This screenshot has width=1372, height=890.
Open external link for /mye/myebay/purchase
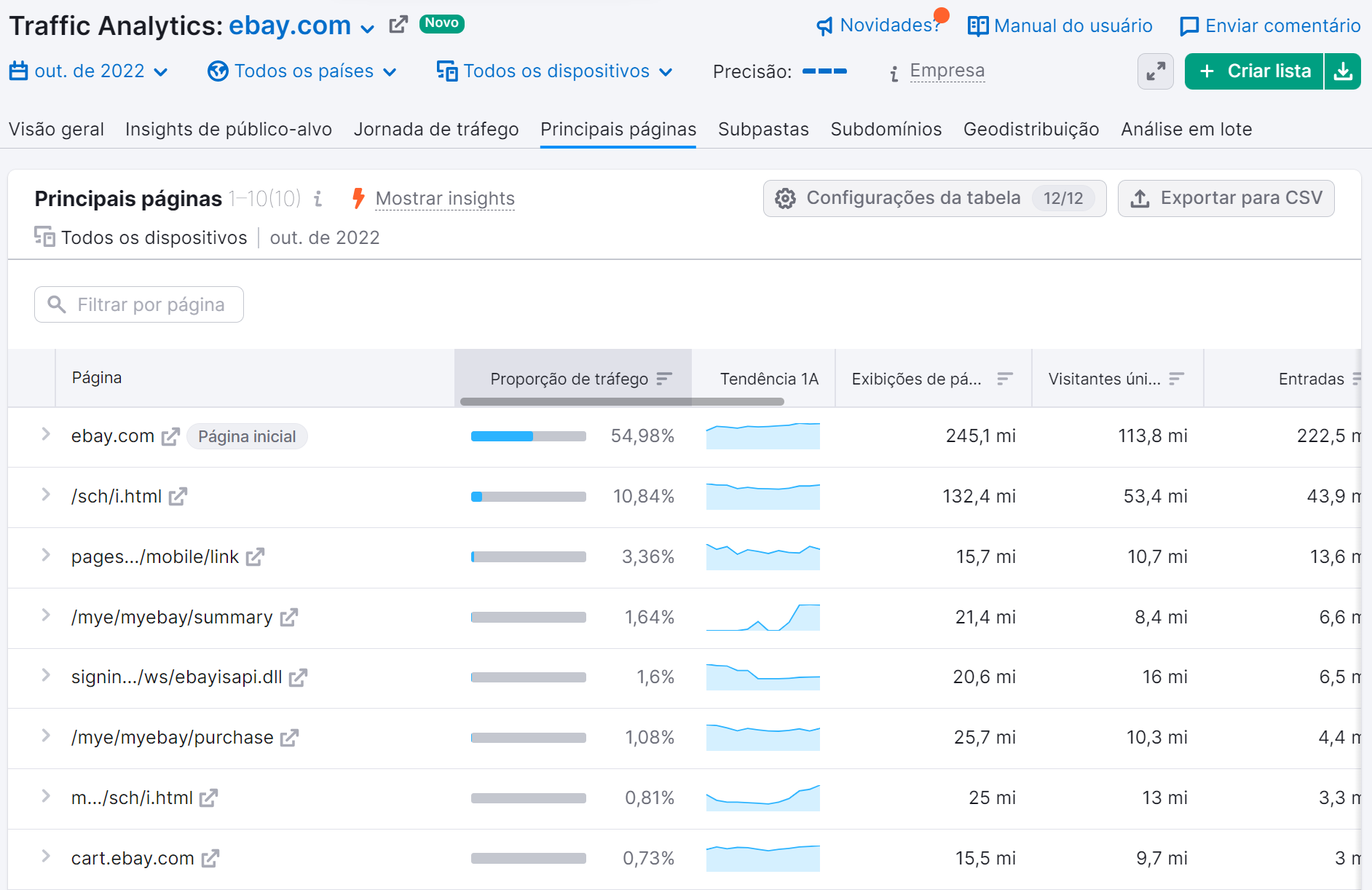(x=290, y=738)
